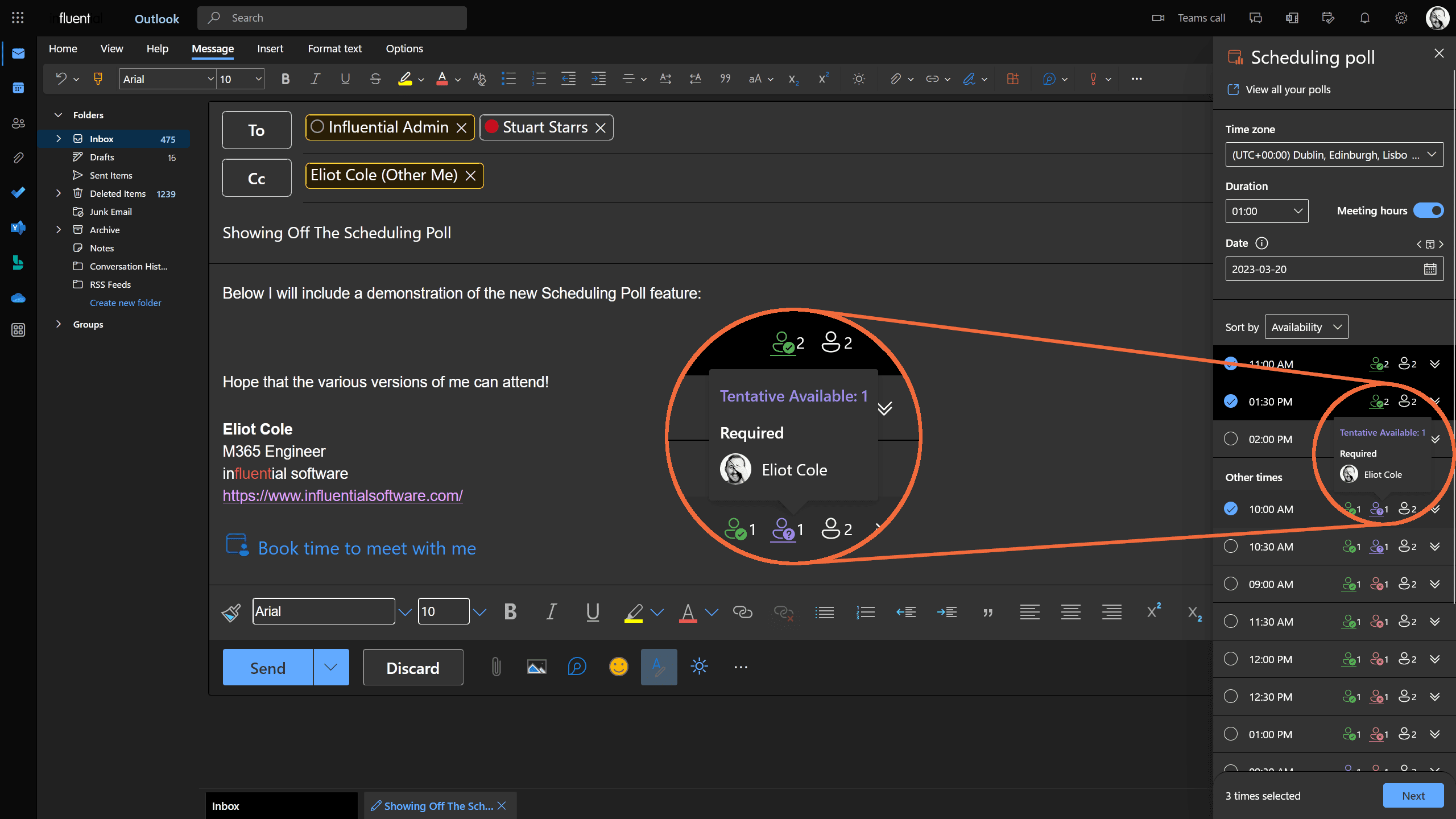This screenshot has width=1456, height=819.
Task: Click the Discard button
Action: pyautogui.click(x=413, y=667)
